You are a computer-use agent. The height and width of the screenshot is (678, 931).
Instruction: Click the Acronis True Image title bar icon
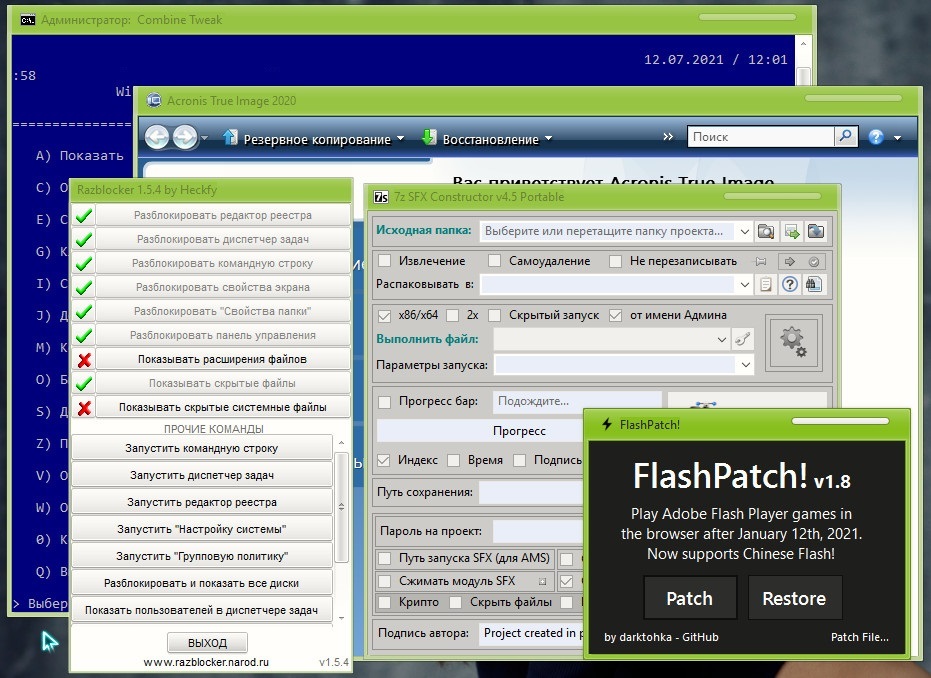154,100
